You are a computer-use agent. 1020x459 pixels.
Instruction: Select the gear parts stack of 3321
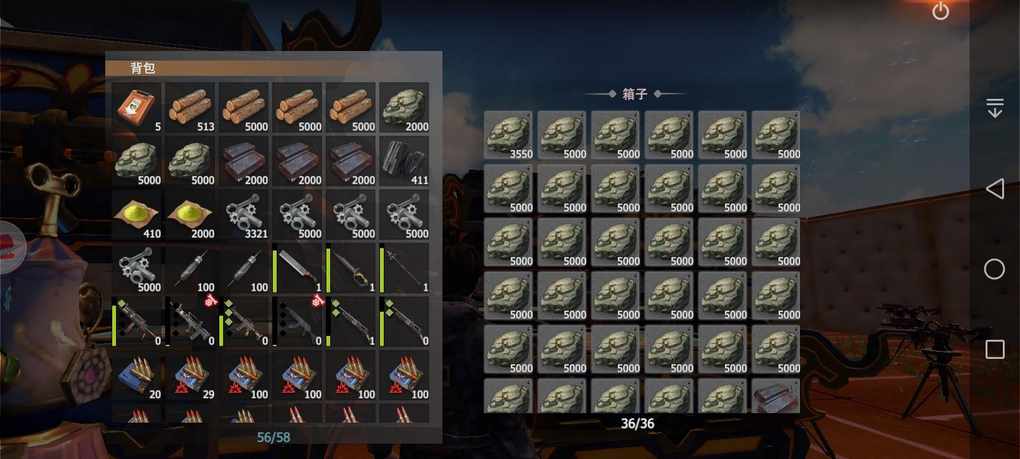click(x=243, y=214)
